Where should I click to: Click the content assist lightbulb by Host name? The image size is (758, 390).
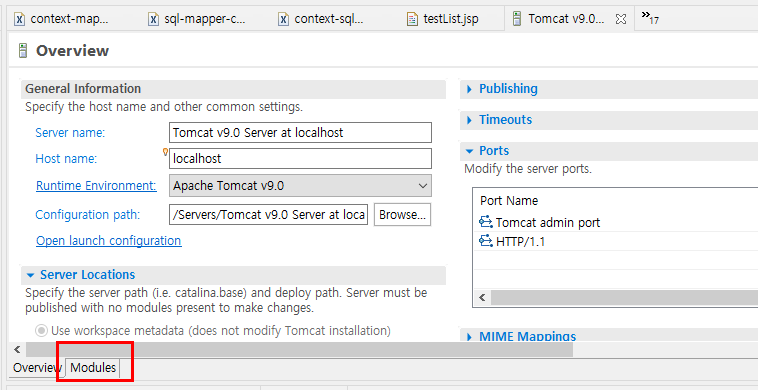[165, 152]
